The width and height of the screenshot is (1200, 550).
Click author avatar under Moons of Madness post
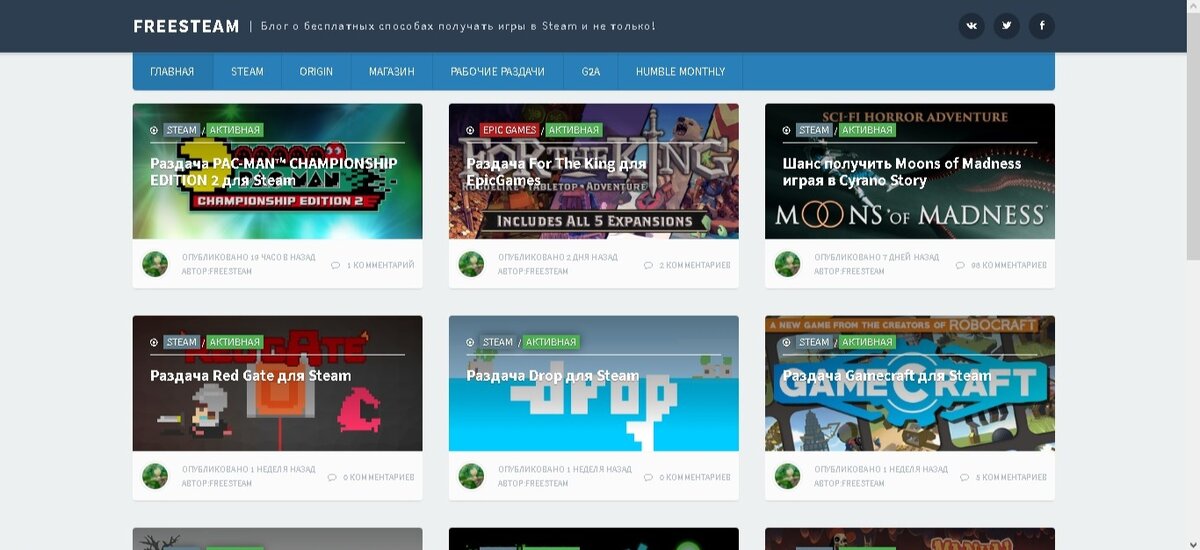[788, 264]
